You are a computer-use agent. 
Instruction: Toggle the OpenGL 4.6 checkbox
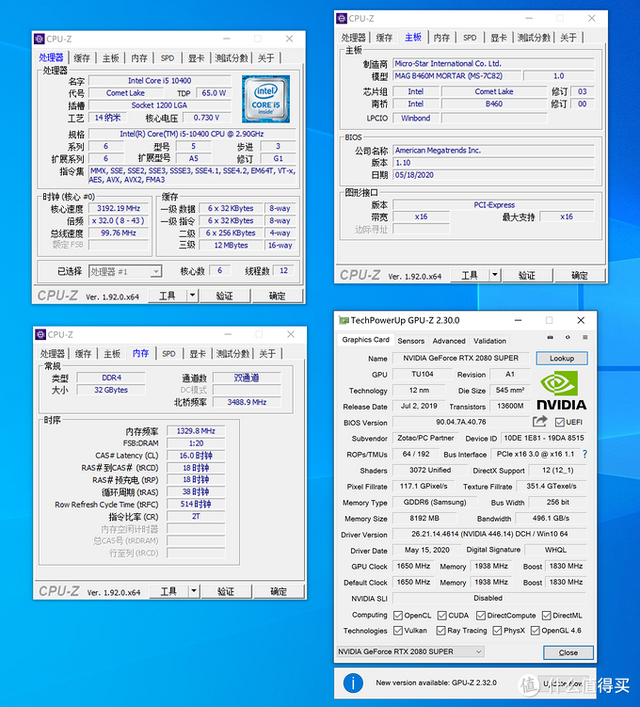(x=535, y=630)
